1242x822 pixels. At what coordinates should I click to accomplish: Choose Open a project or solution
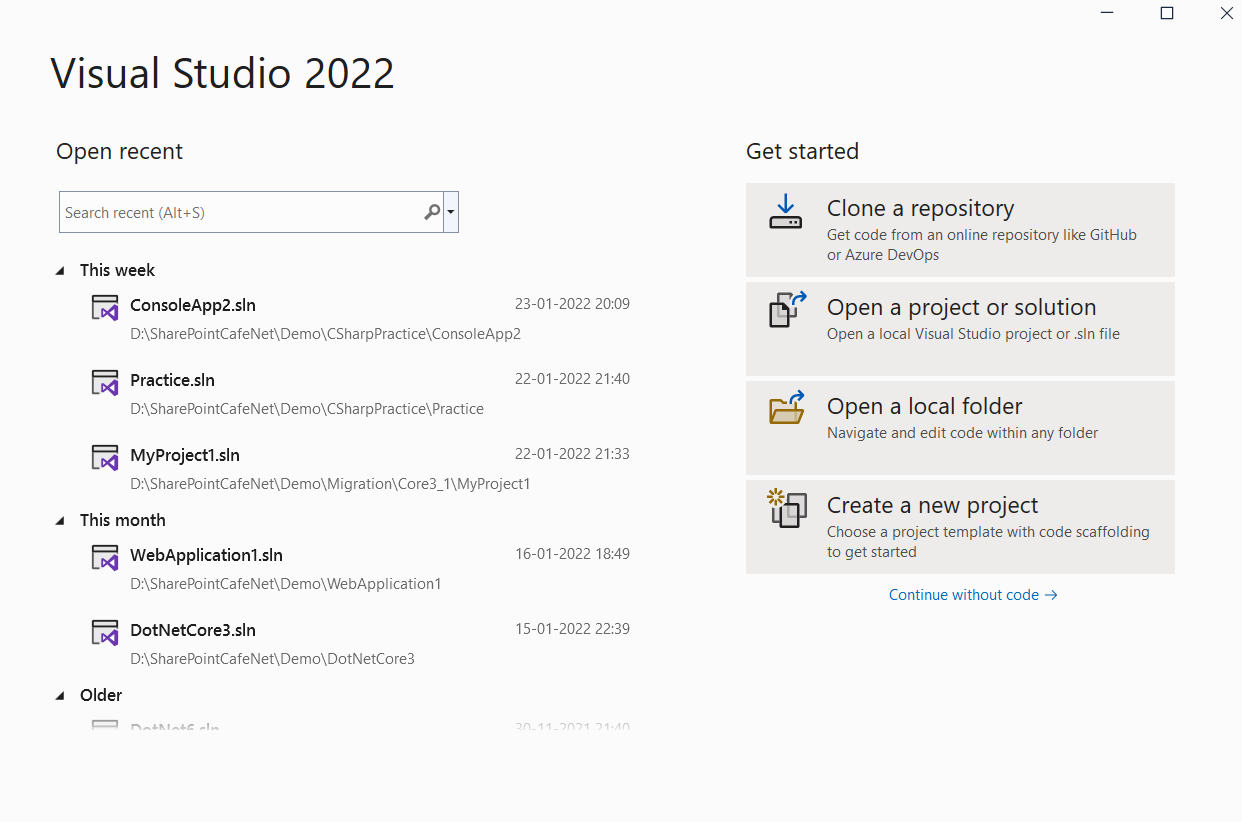click(960, 329)
